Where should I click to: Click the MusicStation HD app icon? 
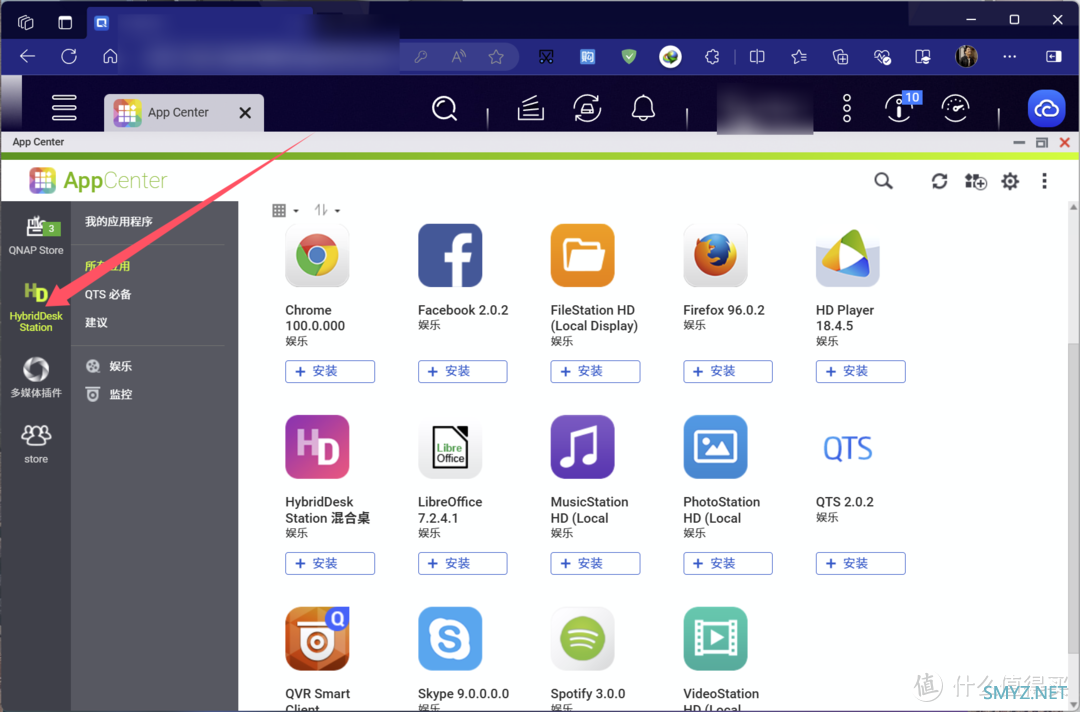tap(582, 447)
